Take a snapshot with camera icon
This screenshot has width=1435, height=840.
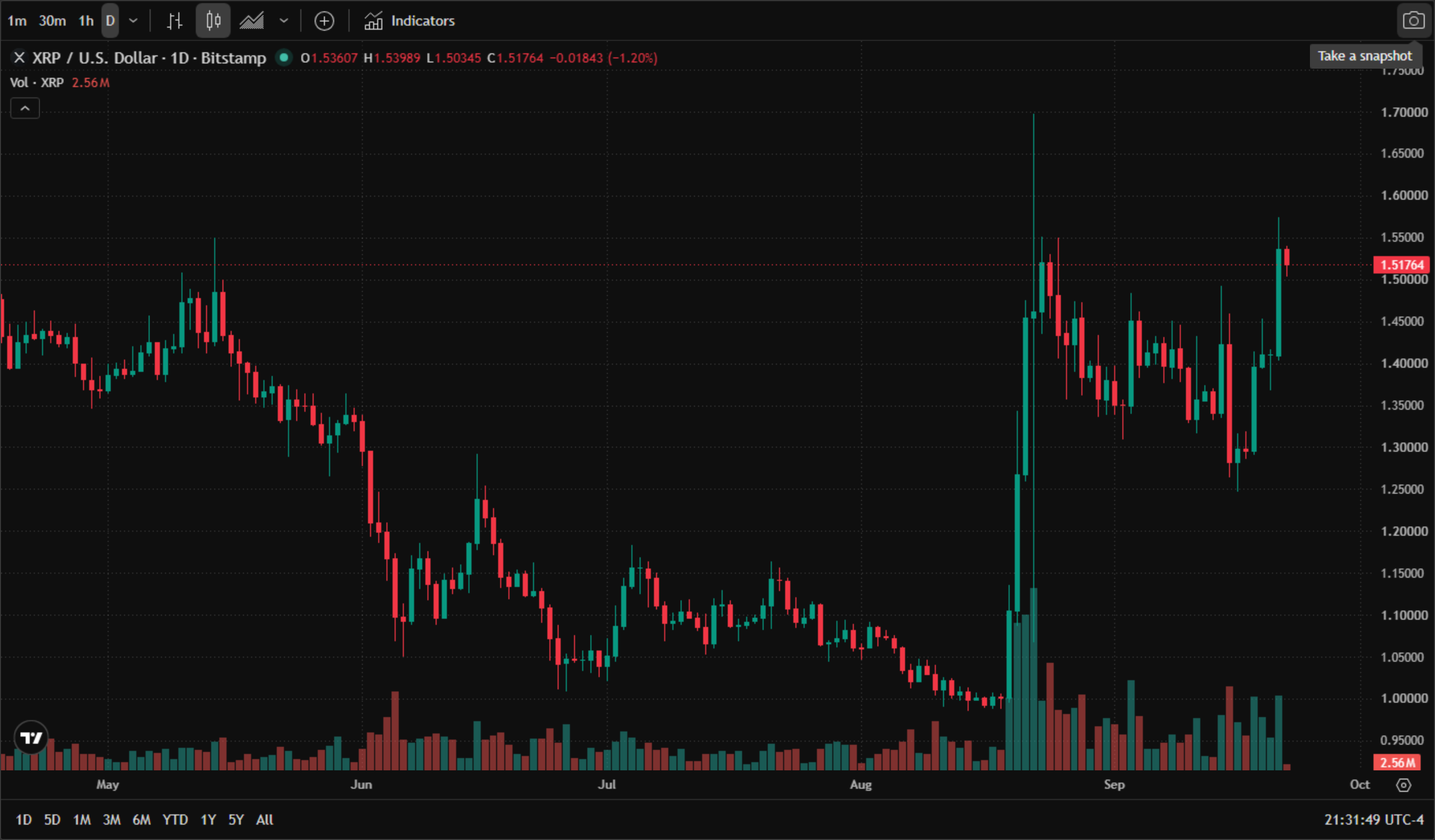coord(1413,21)
